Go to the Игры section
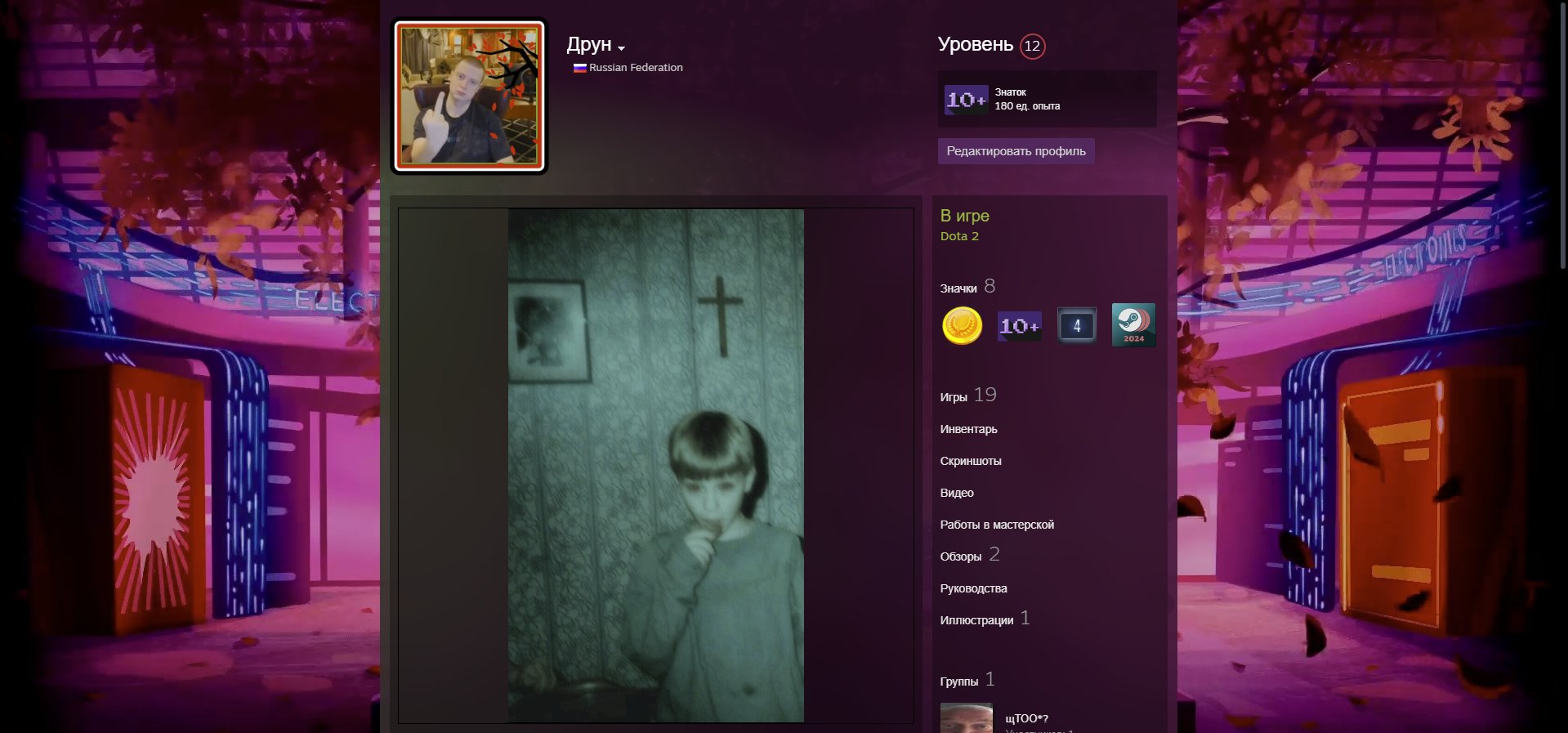1568x733 pixels. [954, 397]
